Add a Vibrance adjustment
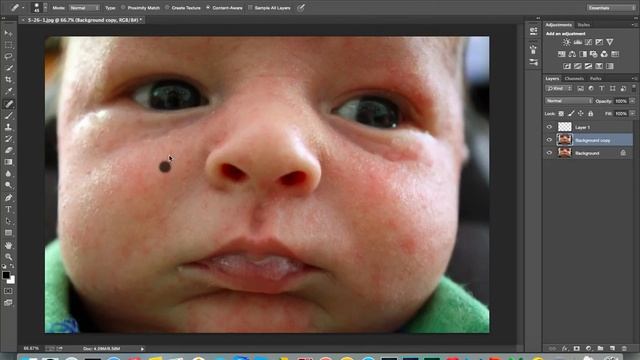Screen dimensions: 640x360 (609, 42)
